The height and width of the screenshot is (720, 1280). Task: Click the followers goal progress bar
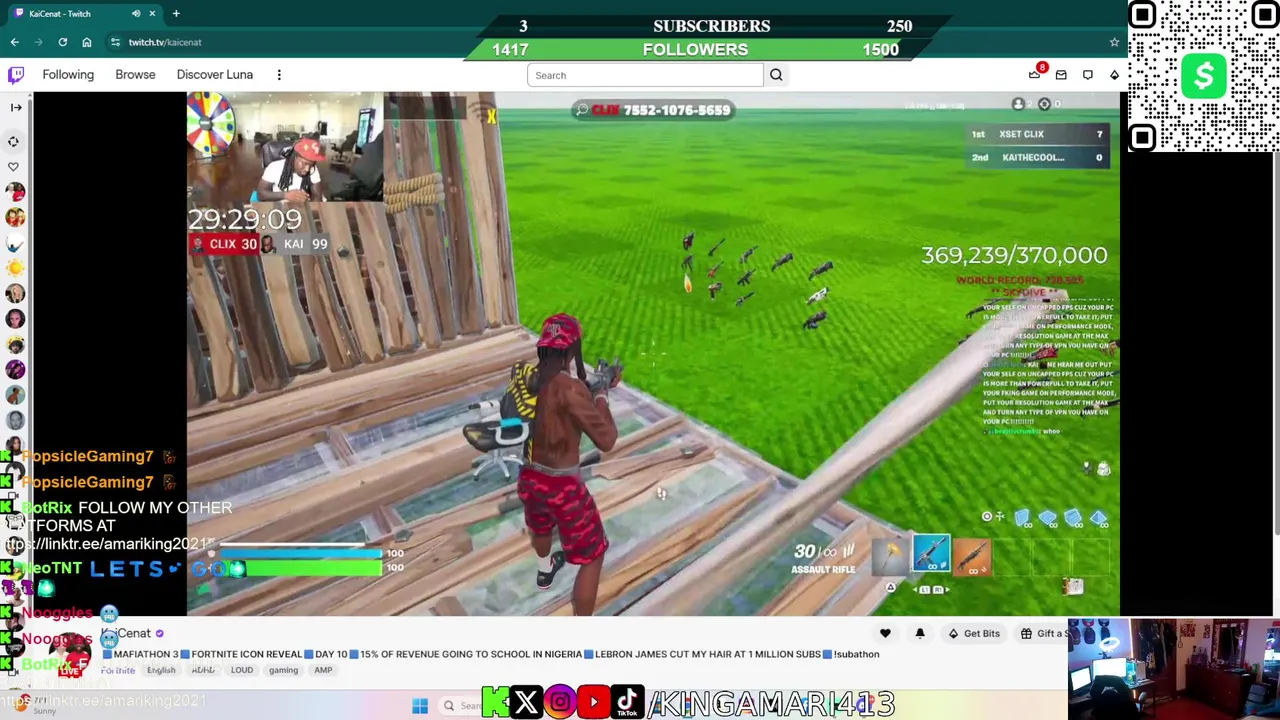point(696,49)
